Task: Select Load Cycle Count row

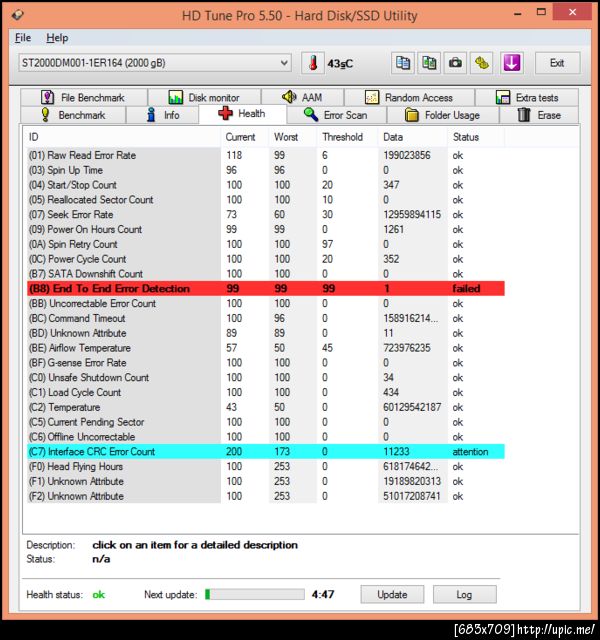Action: pyautogui.click(x=266, y=392)
